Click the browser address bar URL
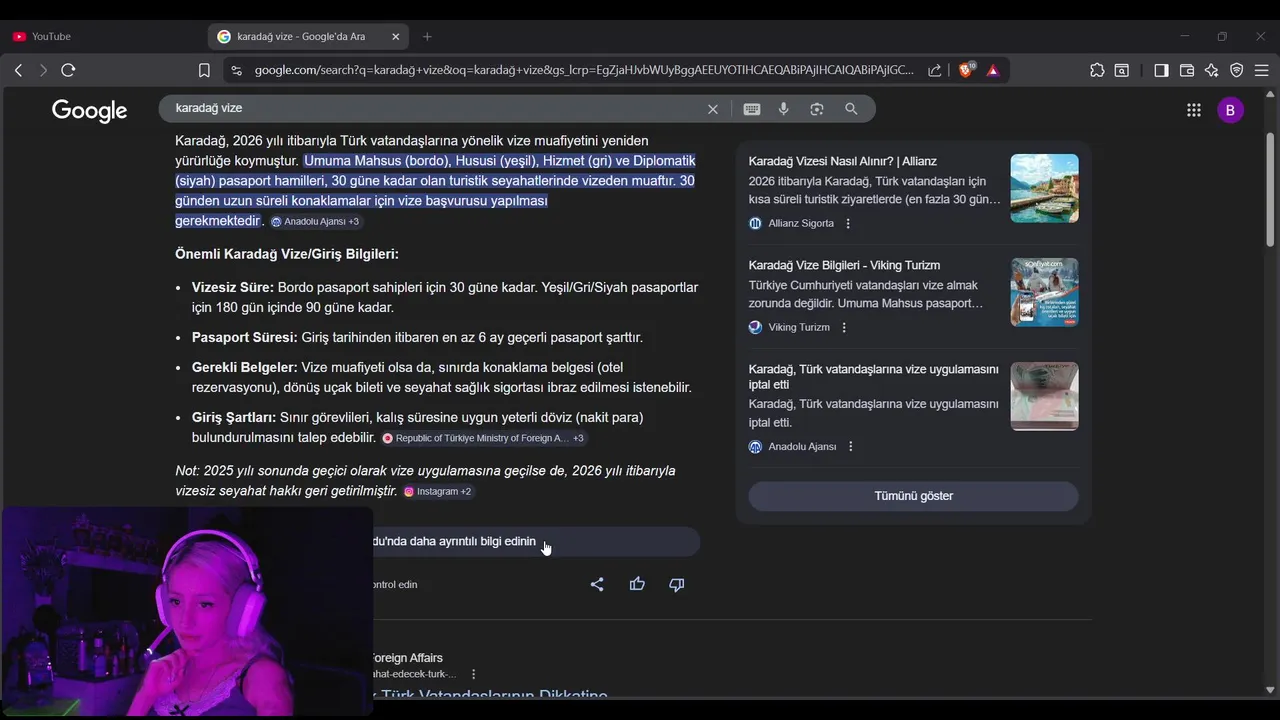The height and width of the screenshot is (720, 1280). pyautogui.click(x=584, y=70)
